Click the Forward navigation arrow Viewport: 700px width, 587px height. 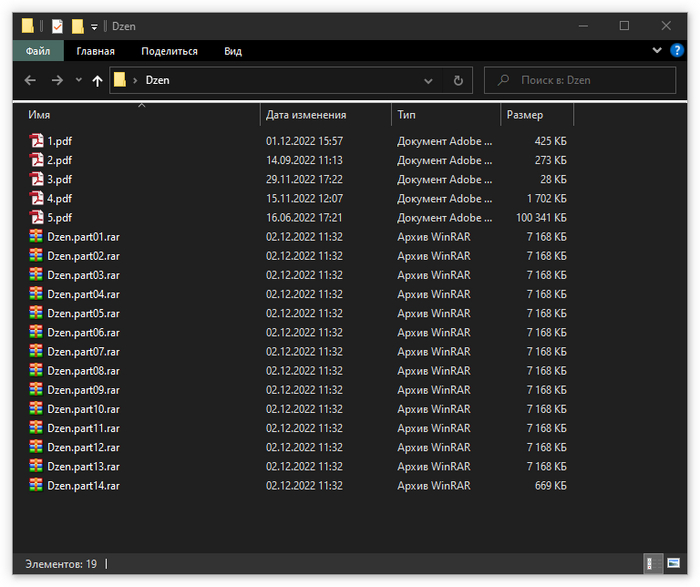[57, 81]
